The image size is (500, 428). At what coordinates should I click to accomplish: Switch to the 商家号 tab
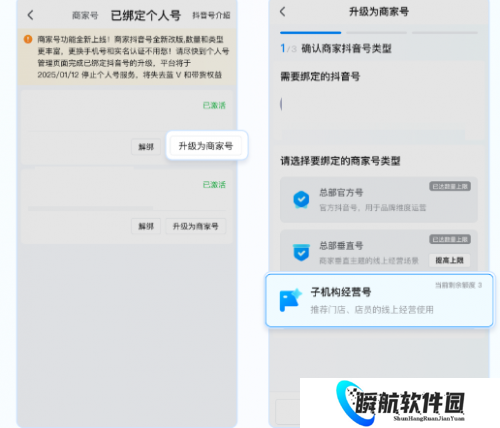[85, 15]
